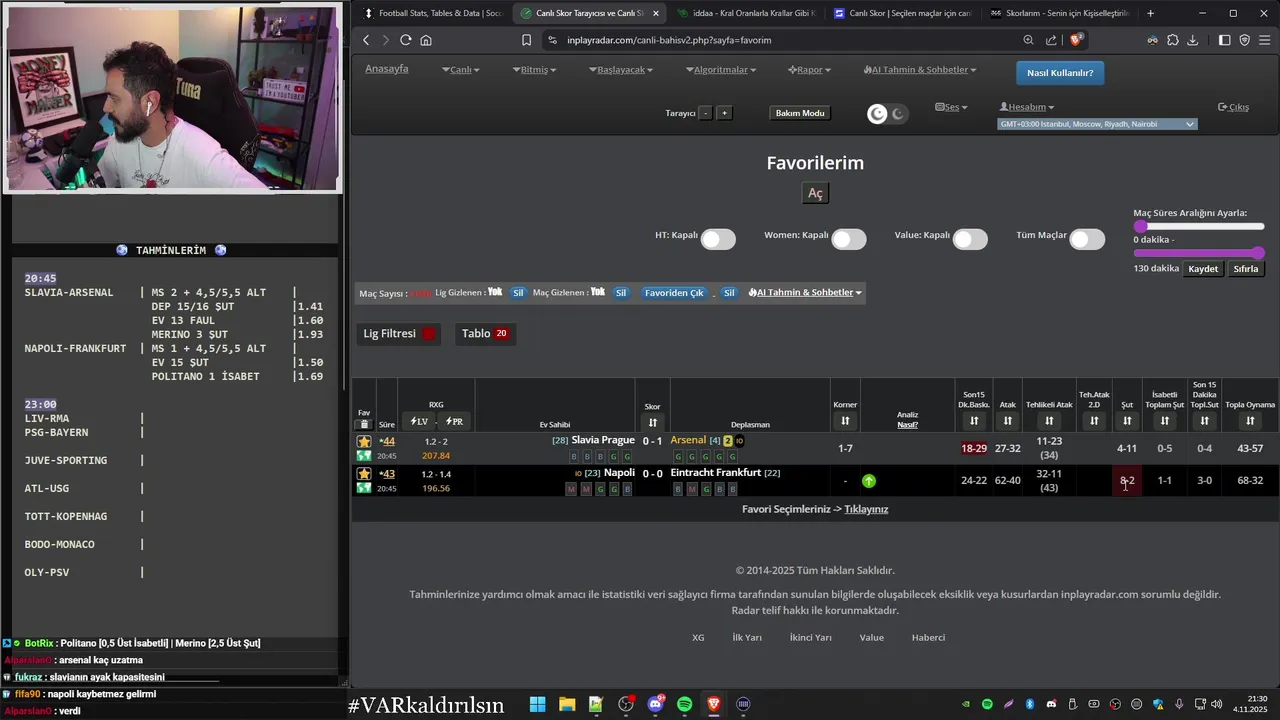The height and width of the screenshot is (720, 1280).
Task: Open a new browser tab
Action: [1150, 13]
